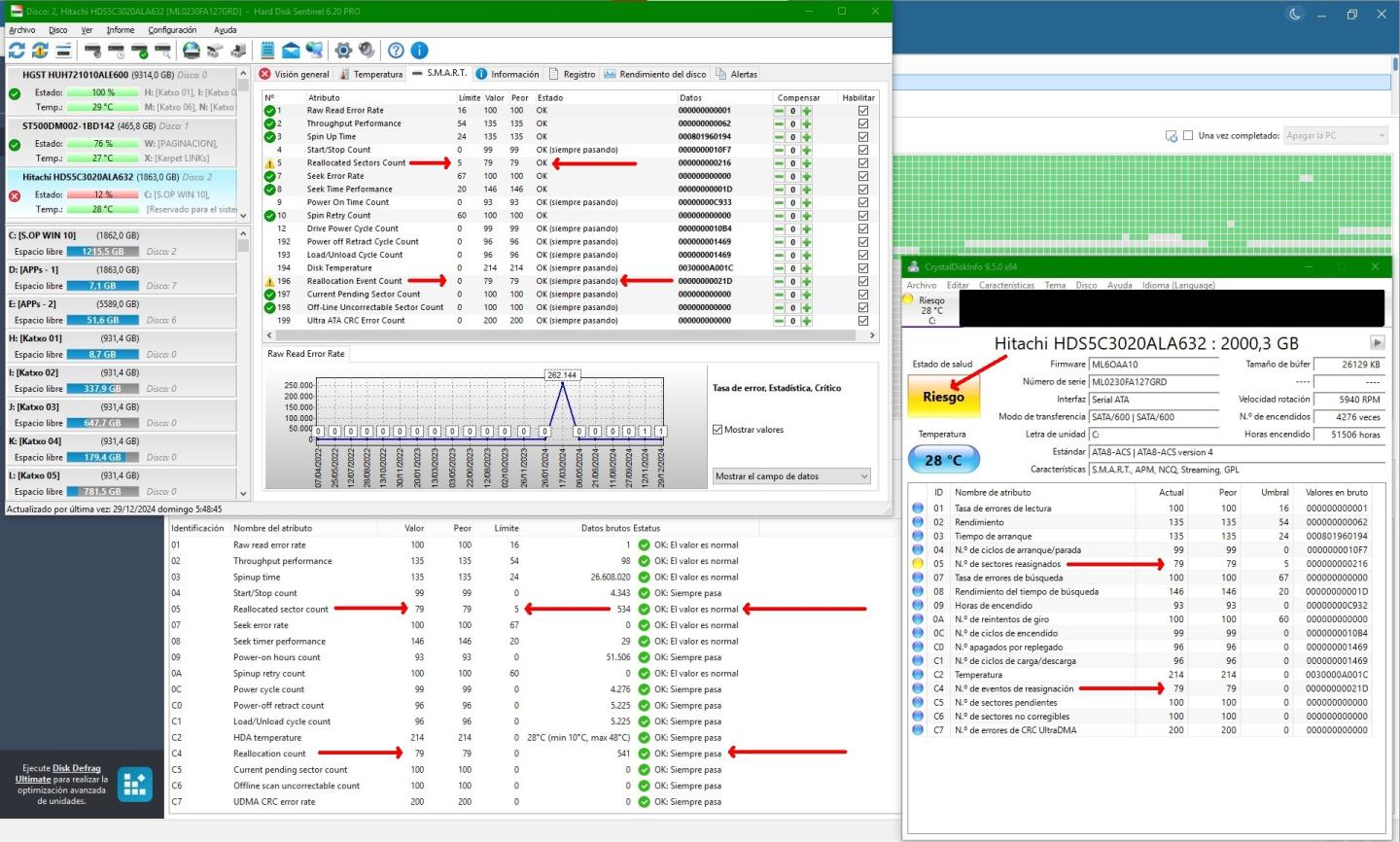Uncheck the Mostrar valores checkbox
Image resolution: width=1400 pixels, height=842 pixels.
click(x=717, y=430)
